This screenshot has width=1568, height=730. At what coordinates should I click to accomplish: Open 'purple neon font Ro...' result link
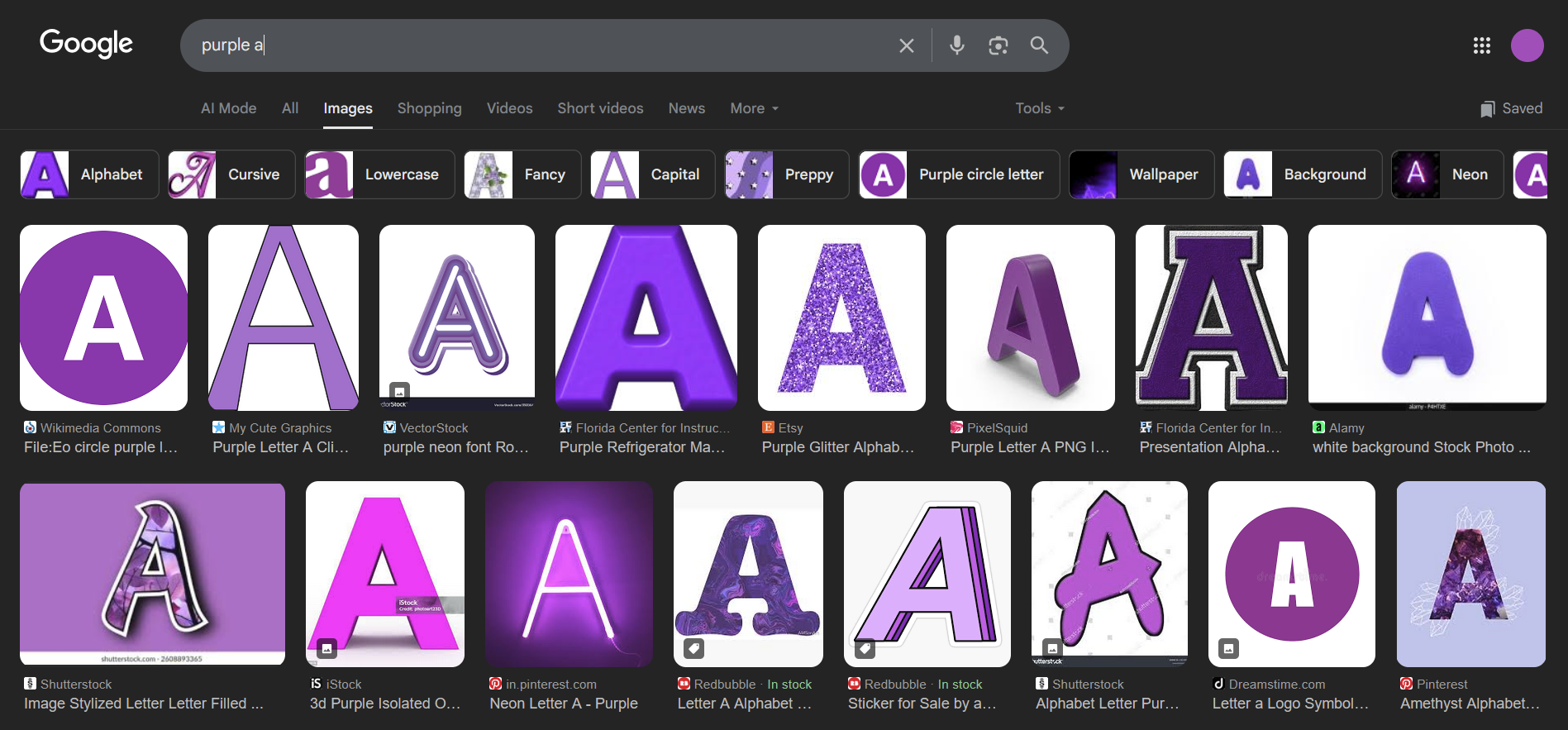pyautogui.click(x=456, y=447)
